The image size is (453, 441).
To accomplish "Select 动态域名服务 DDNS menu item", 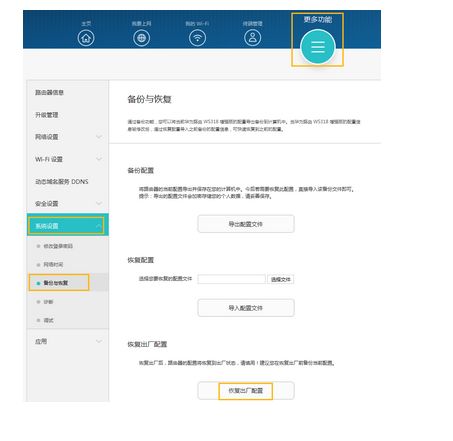I will 62,181.
